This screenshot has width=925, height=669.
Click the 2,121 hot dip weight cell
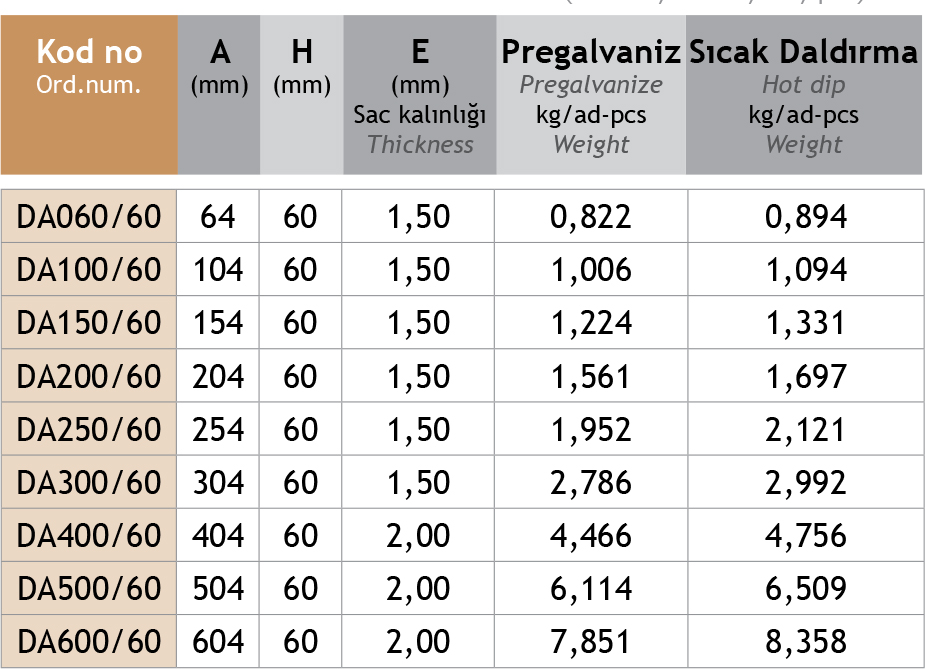point(804,429)
